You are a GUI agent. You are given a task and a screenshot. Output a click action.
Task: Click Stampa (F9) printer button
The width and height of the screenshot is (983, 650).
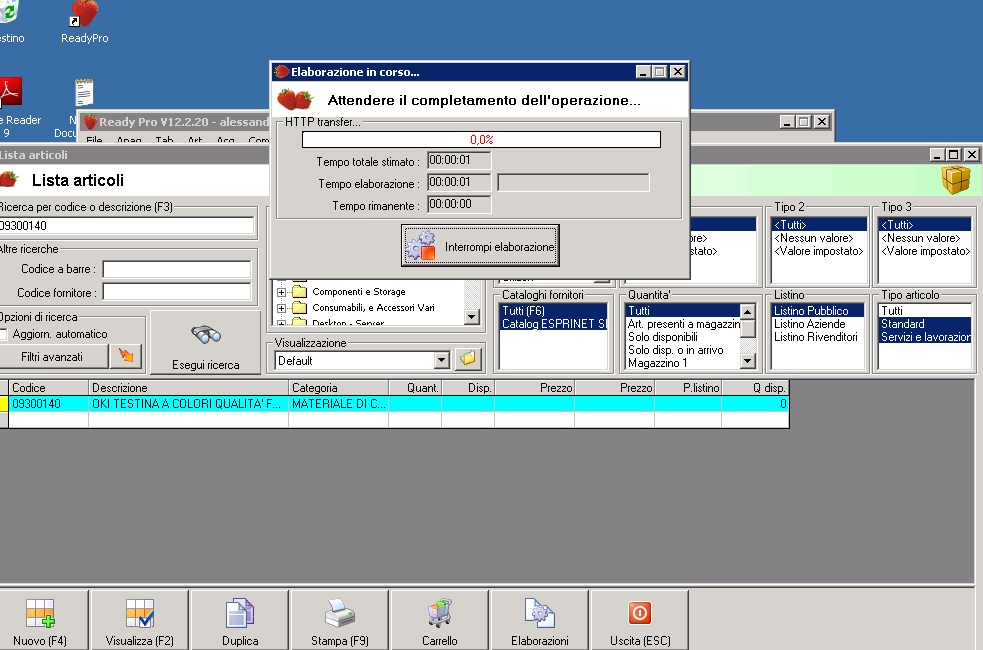(340, 621)
